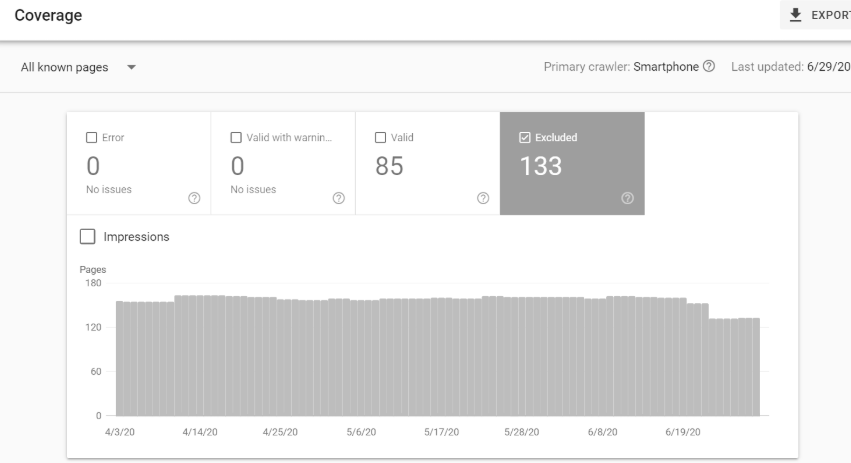Select the Valid 85 status tab
This screenshot has height=463, width=851.
click(427, 164)
